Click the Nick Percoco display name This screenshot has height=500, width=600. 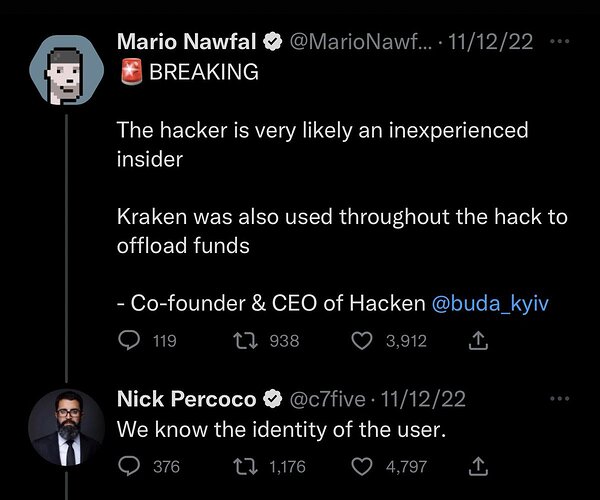(186, 399)
